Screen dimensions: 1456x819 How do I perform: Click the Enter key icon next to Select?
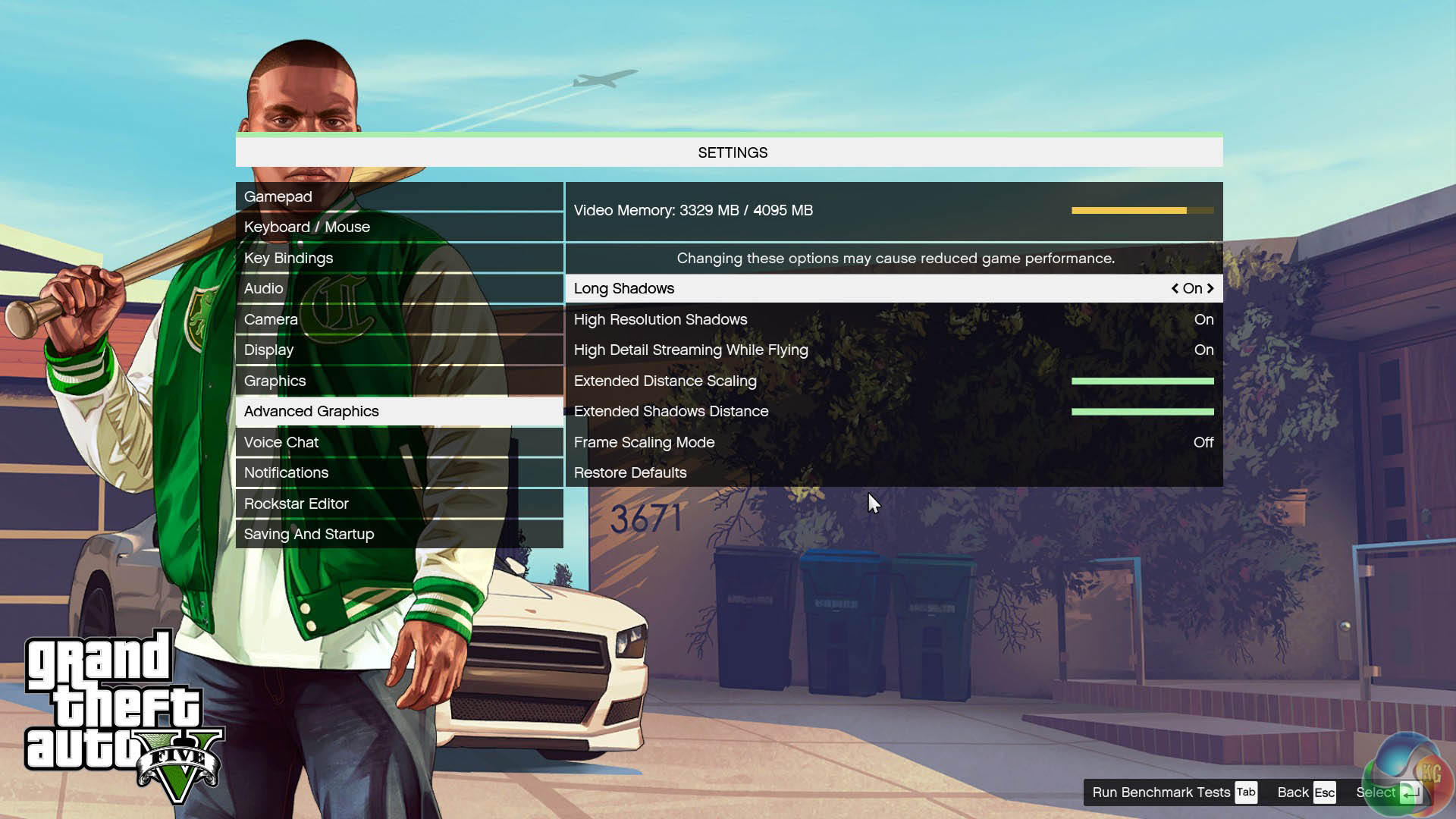coord(1410,792)
